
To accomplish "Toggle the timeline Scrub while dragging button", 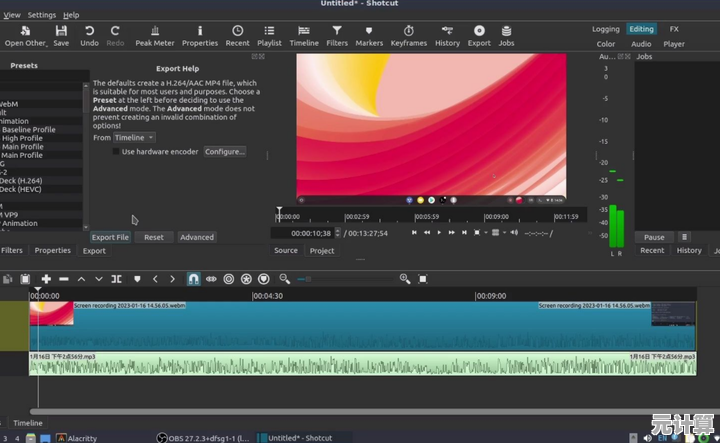I will coord(211,279).
